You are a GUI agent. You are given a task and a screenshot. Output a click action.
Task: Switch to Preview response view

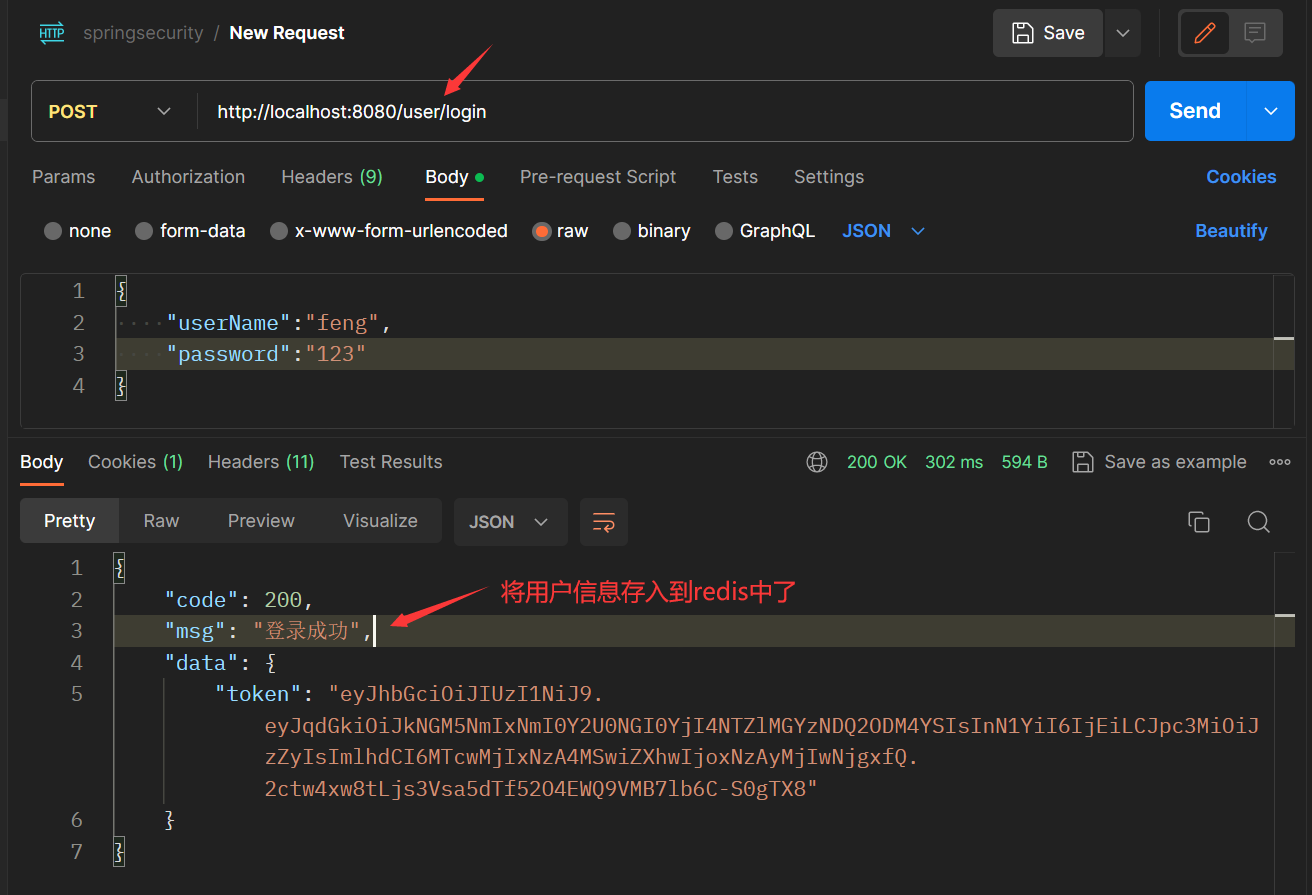[261, 521]
